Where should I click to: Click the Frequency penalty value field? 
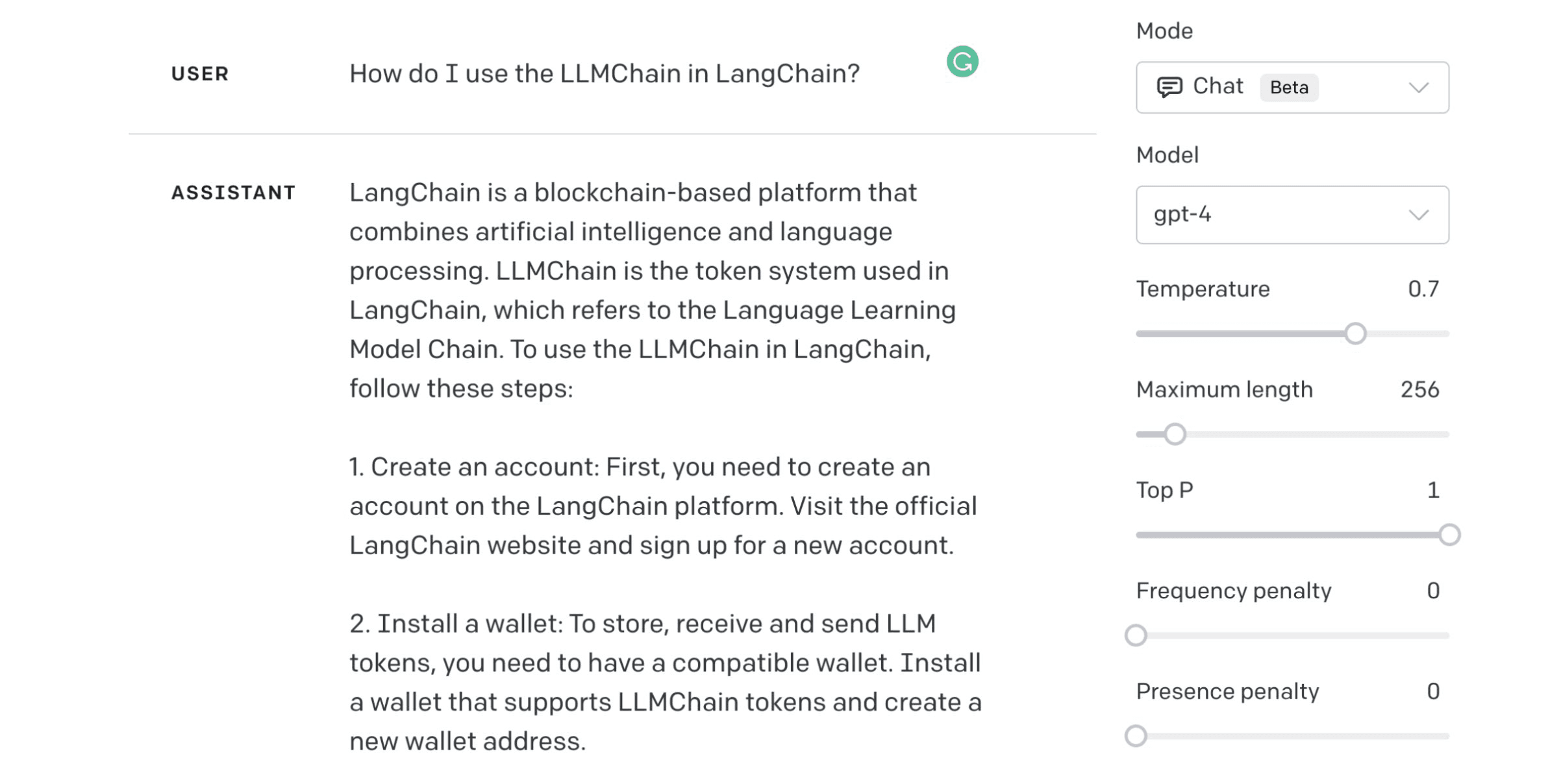1433,591
